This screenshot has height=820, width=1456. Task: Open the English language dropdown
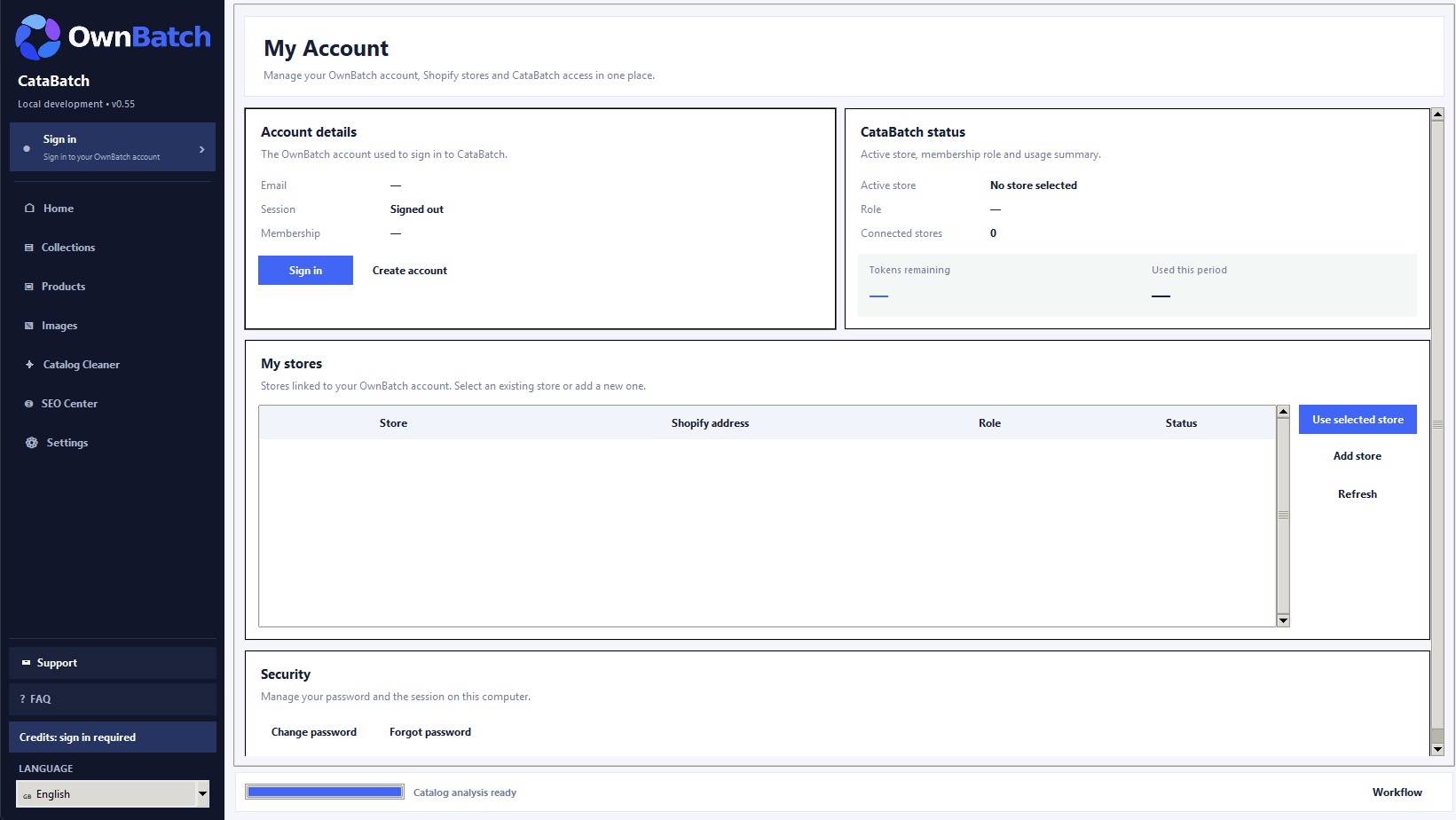pyautogui.click(x=113, y=793)
